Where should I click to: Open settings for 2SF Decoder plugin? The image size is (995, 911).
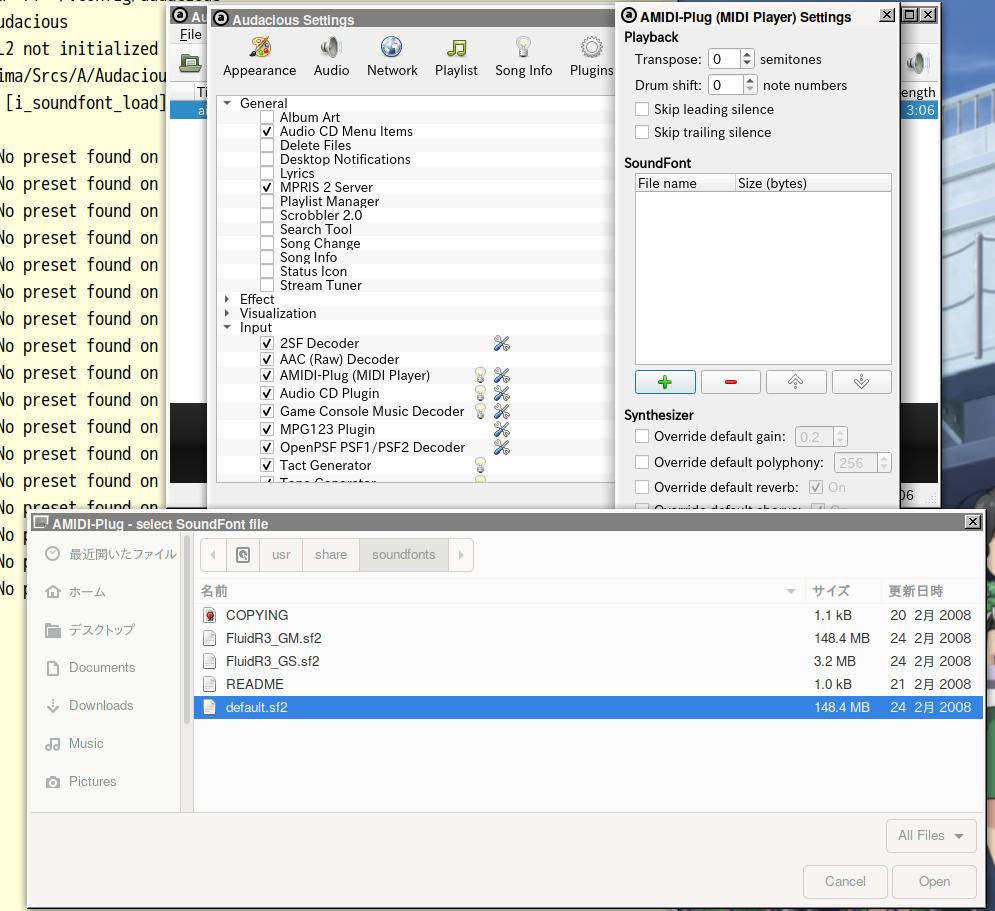[x=502, y=343]
